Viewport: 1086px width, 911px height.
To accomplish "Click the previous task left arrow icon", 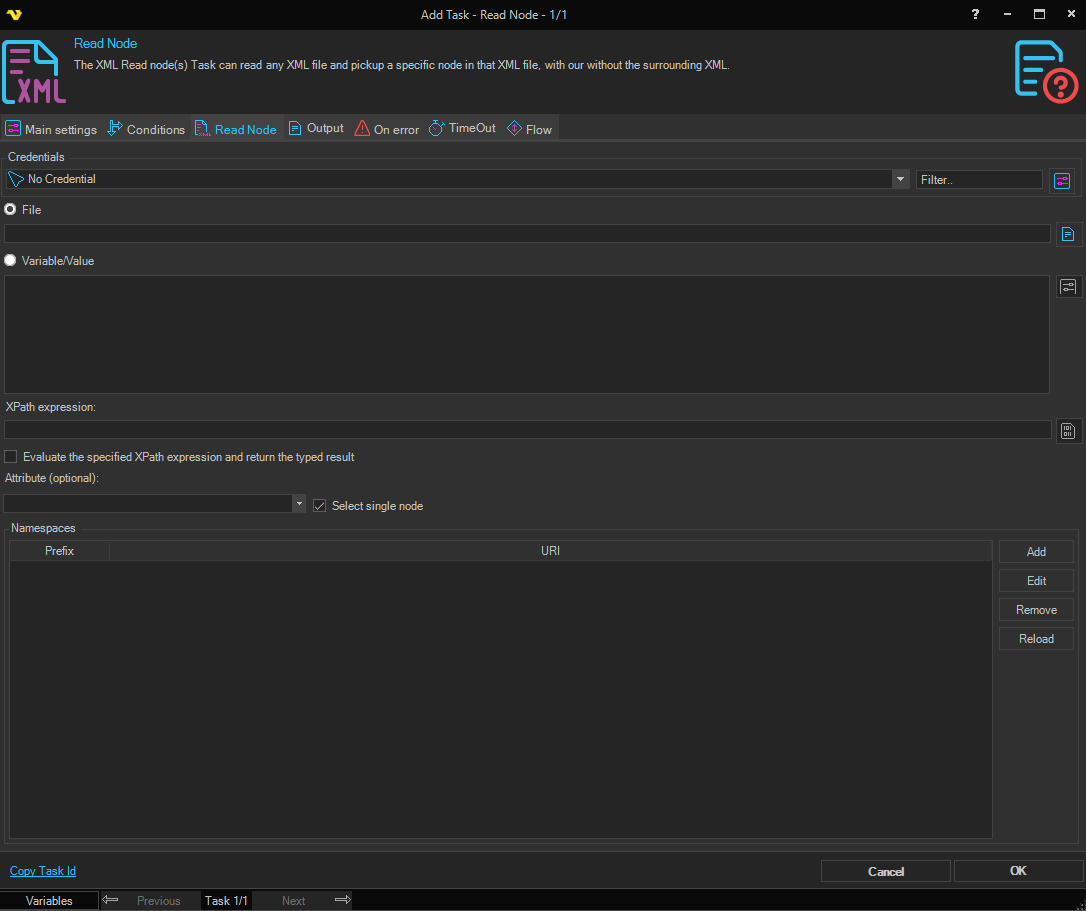I will 111,900.
